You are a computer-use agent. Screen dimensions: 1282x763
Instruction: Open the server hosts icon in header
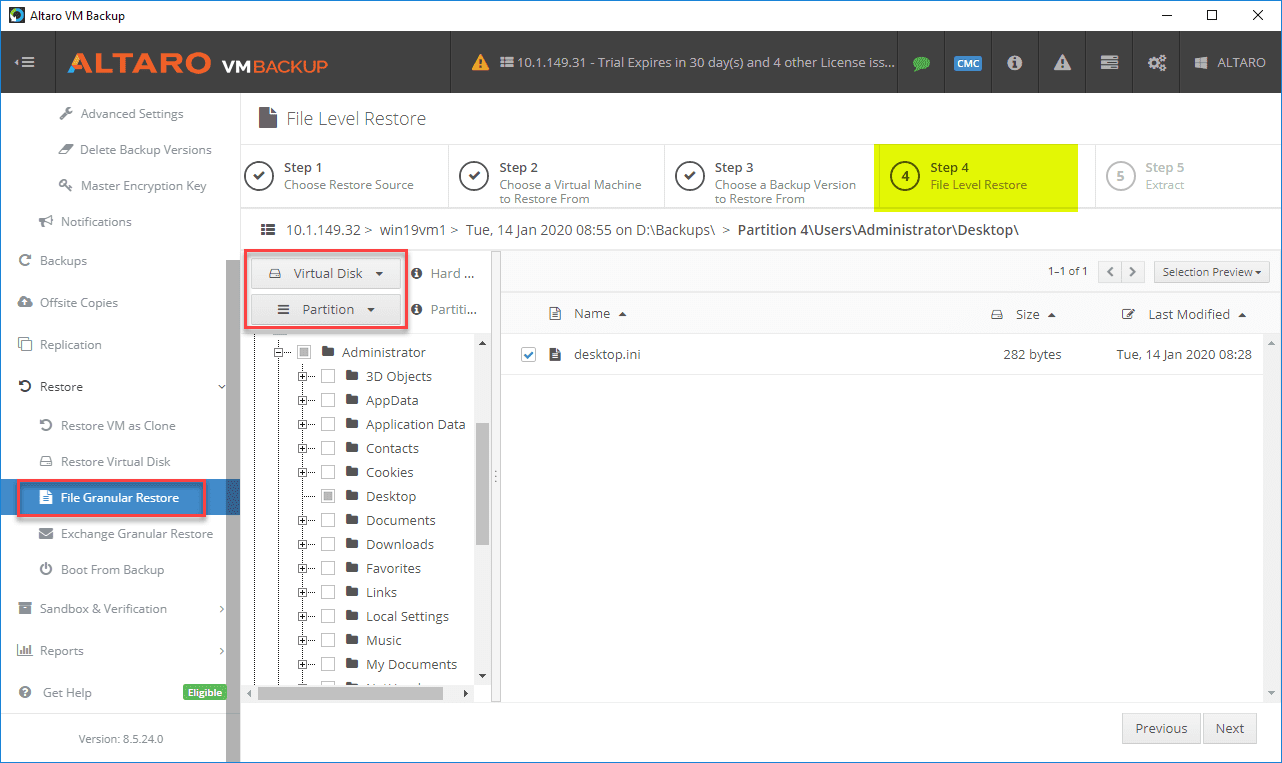(x=1109, y=62)
